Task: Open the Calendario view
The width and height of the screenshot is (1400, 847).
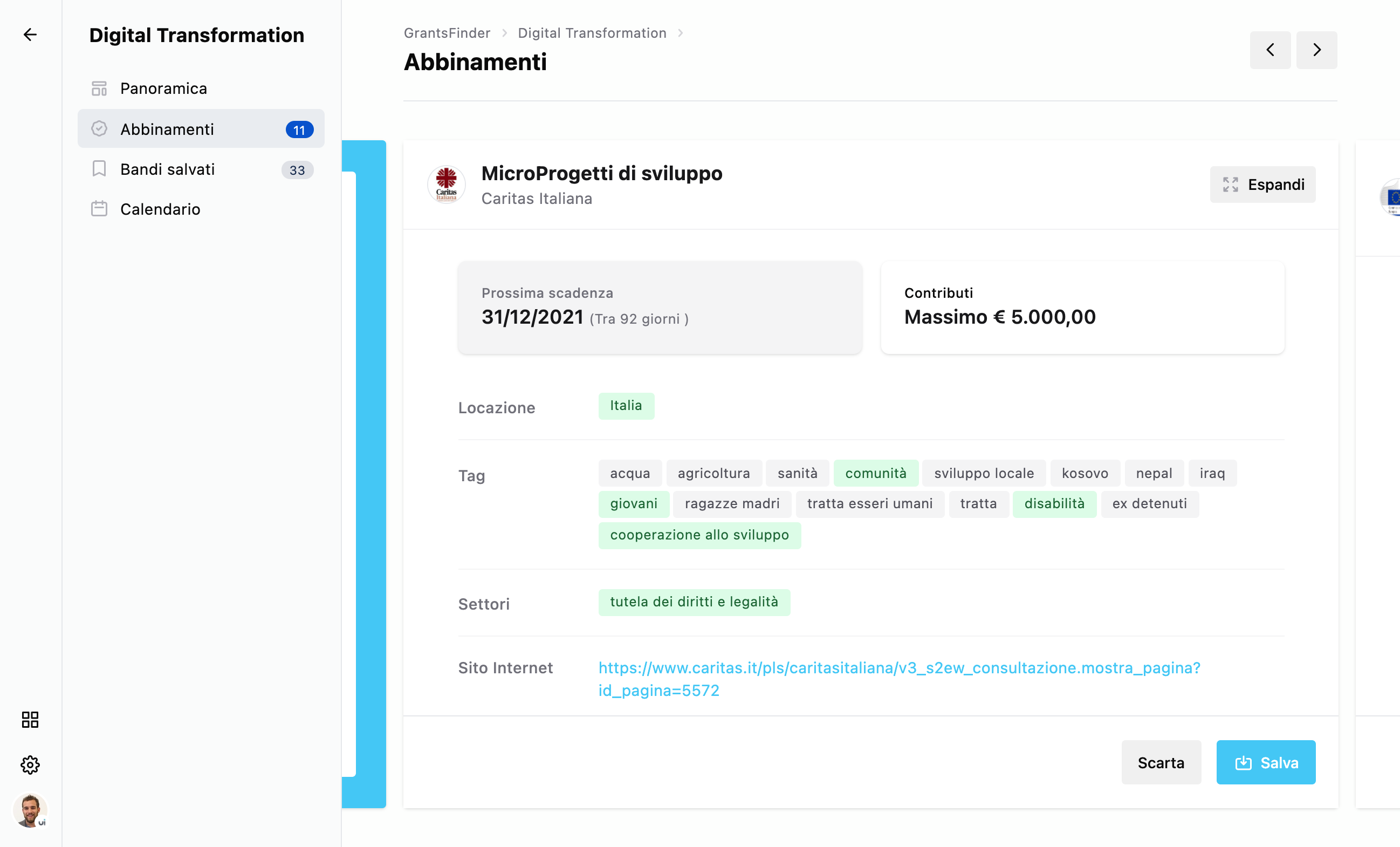Action: coord(201,209)
